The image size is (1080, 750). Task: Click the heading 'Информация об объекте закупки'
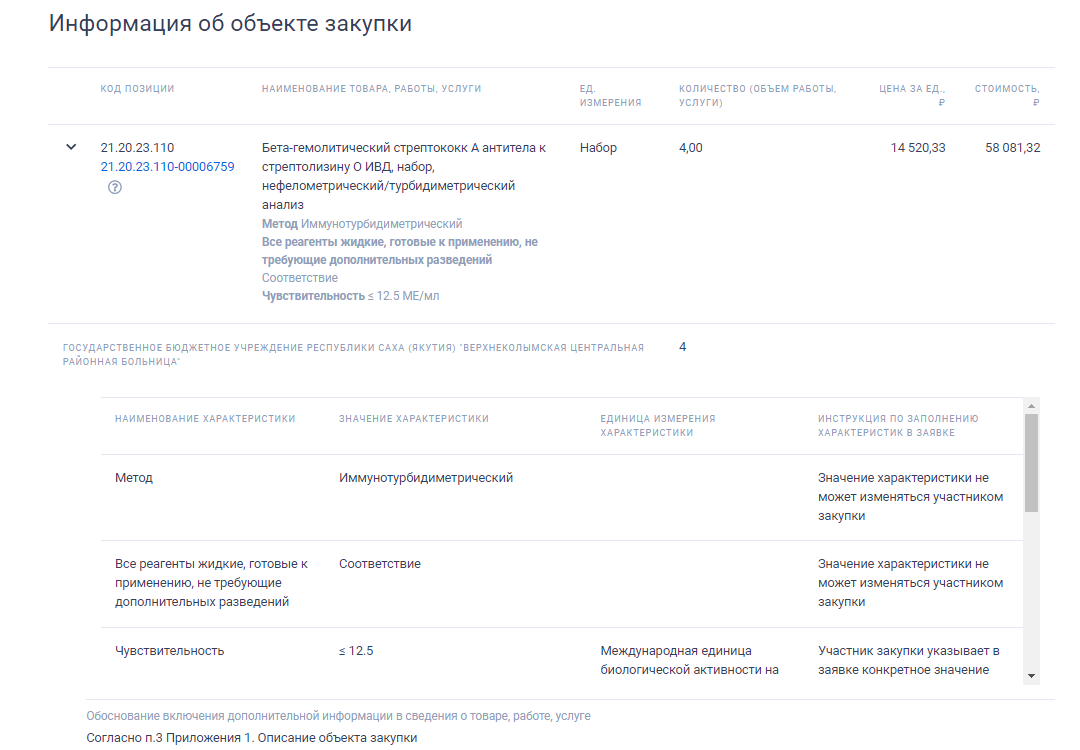coord(230,23)
